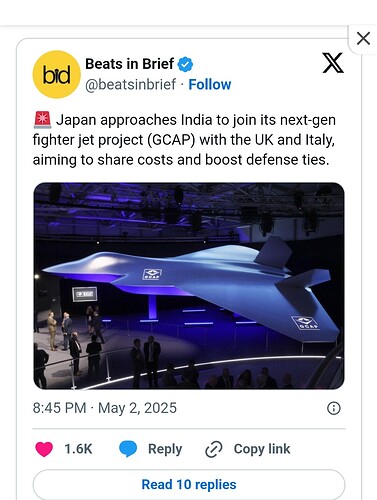Viewport: 377px width, 500px height.
Task: Open the 8:45 PM May 2, 2025 timestamp
Action: coord(105,408)
